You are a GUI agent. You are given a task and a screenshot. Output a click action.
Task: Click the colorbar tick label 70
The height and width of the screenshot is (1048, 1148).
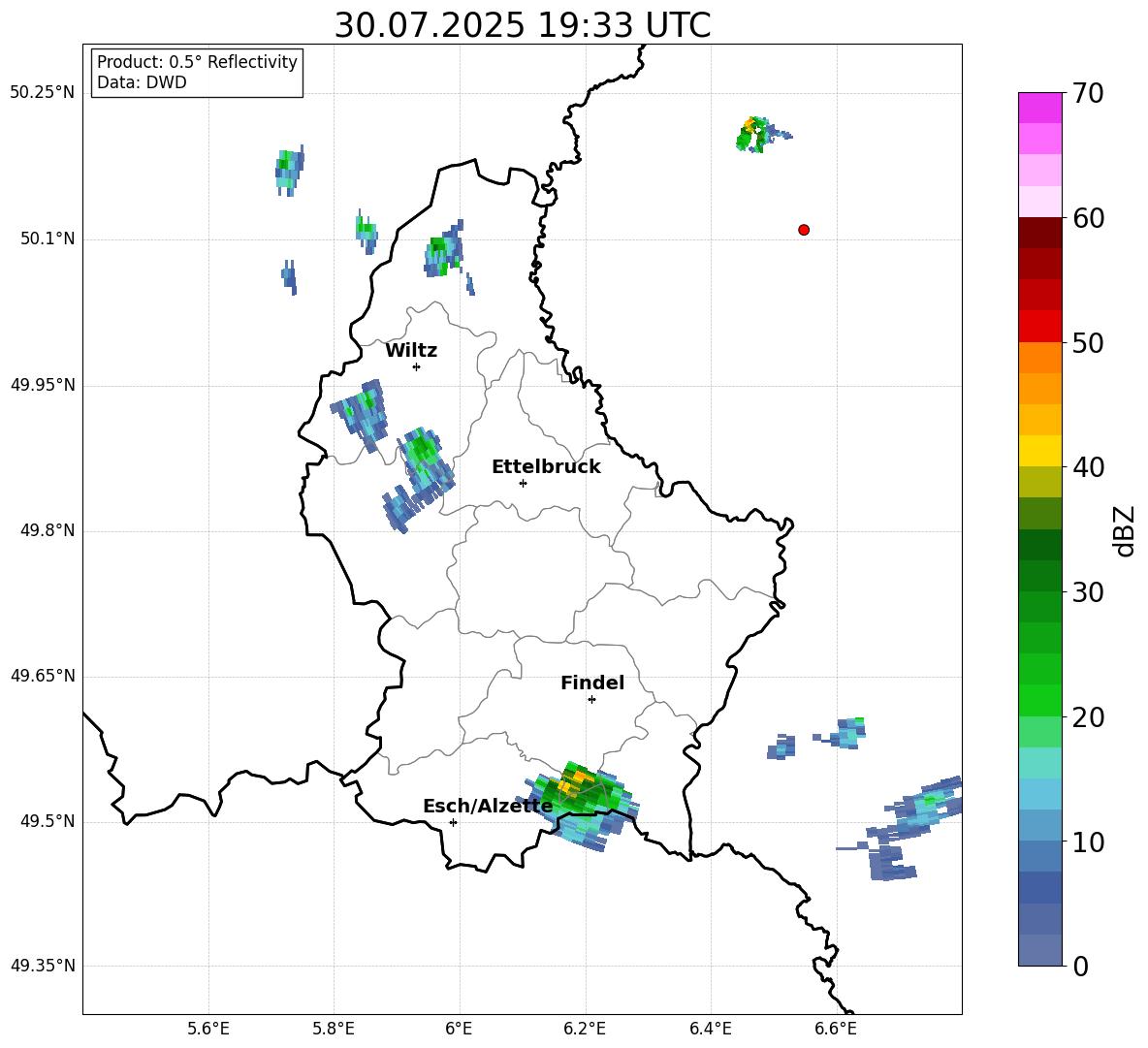click(1088, 93)
